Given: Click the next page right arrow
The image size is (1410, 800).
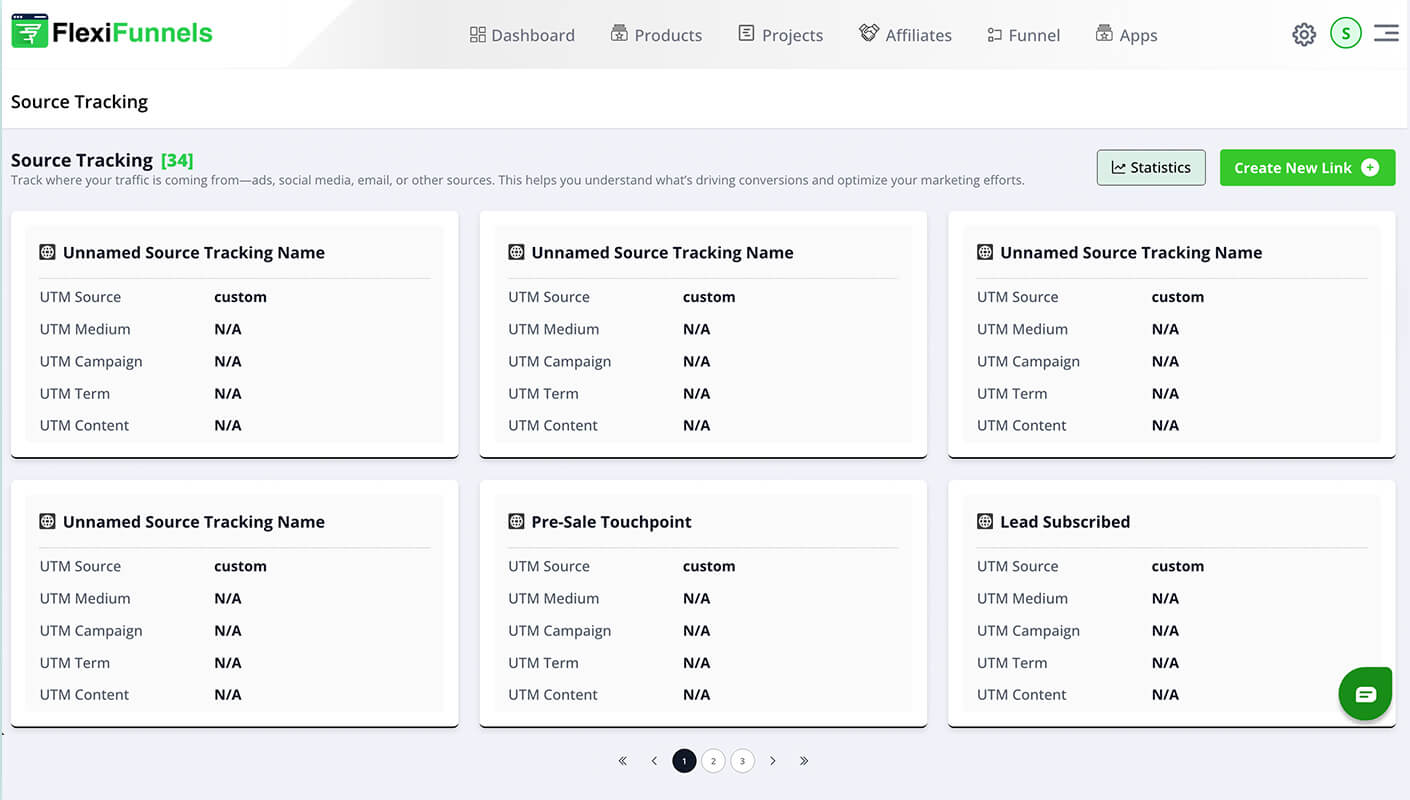Looking at the screenshot, I should pos(773,760).
